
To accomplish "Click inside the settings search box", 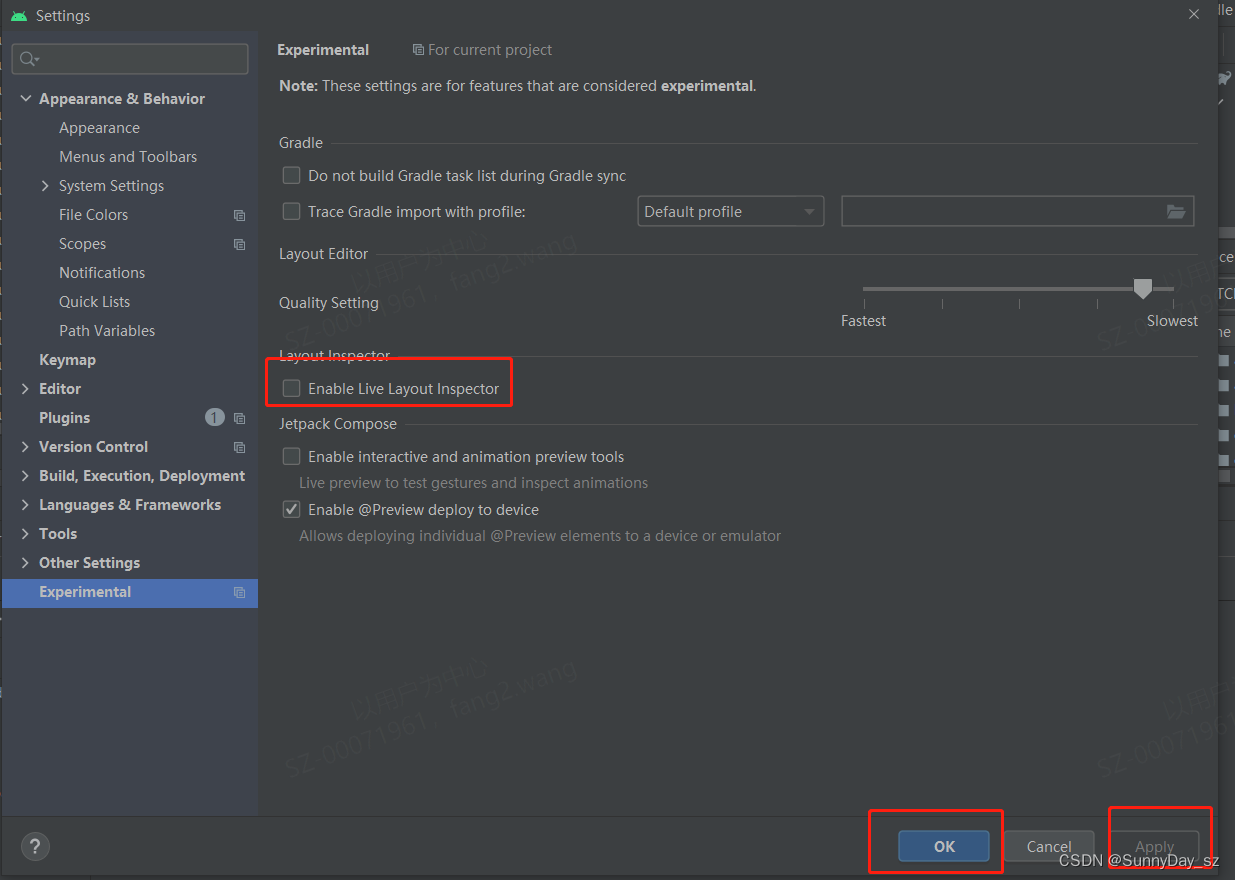I will pos(130,59).
